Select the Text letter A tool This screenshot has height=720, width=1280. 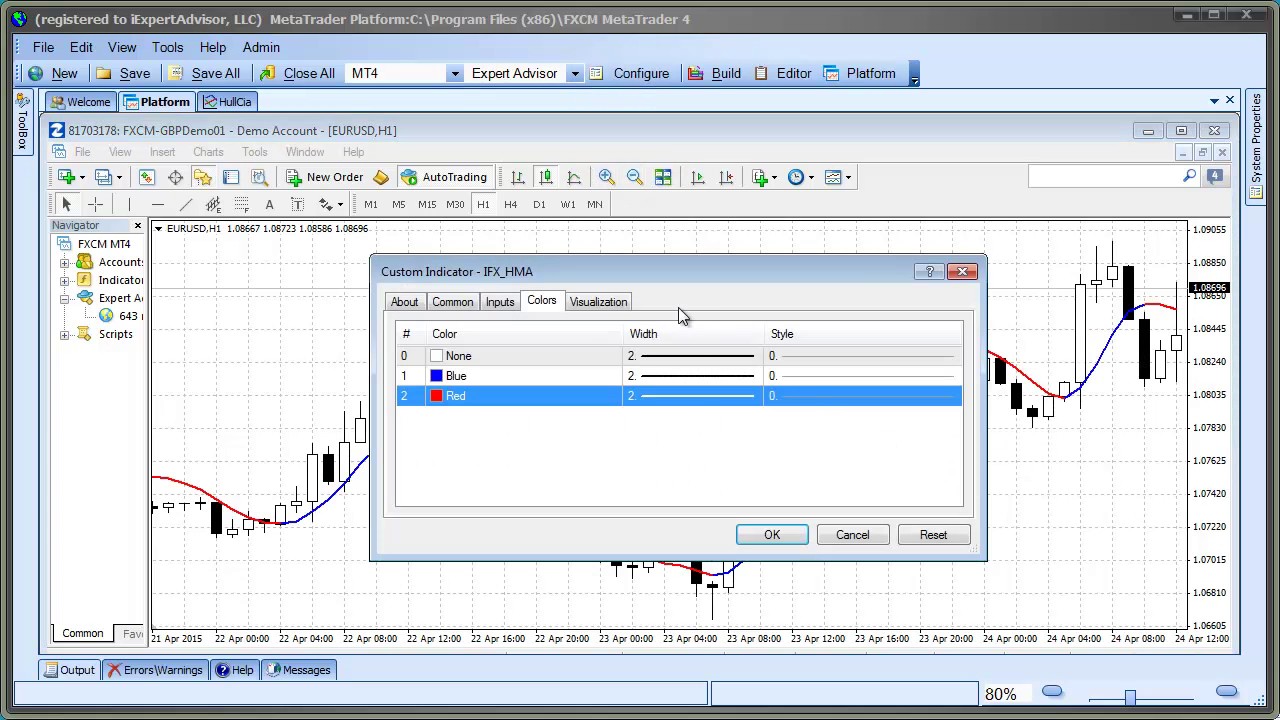tap(269, 204)
